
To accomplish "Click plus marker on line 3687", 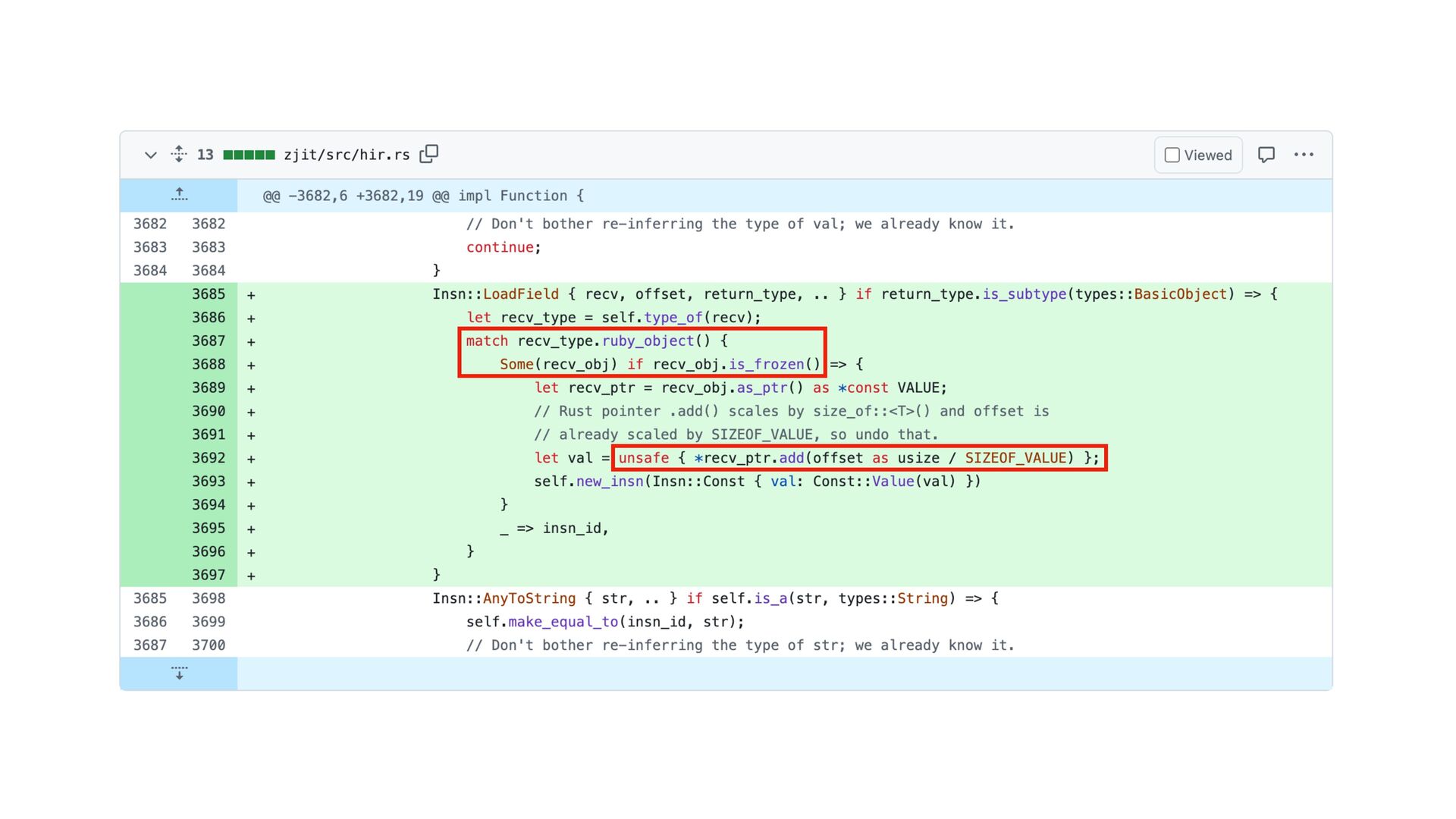I will [x=251, y=342].
